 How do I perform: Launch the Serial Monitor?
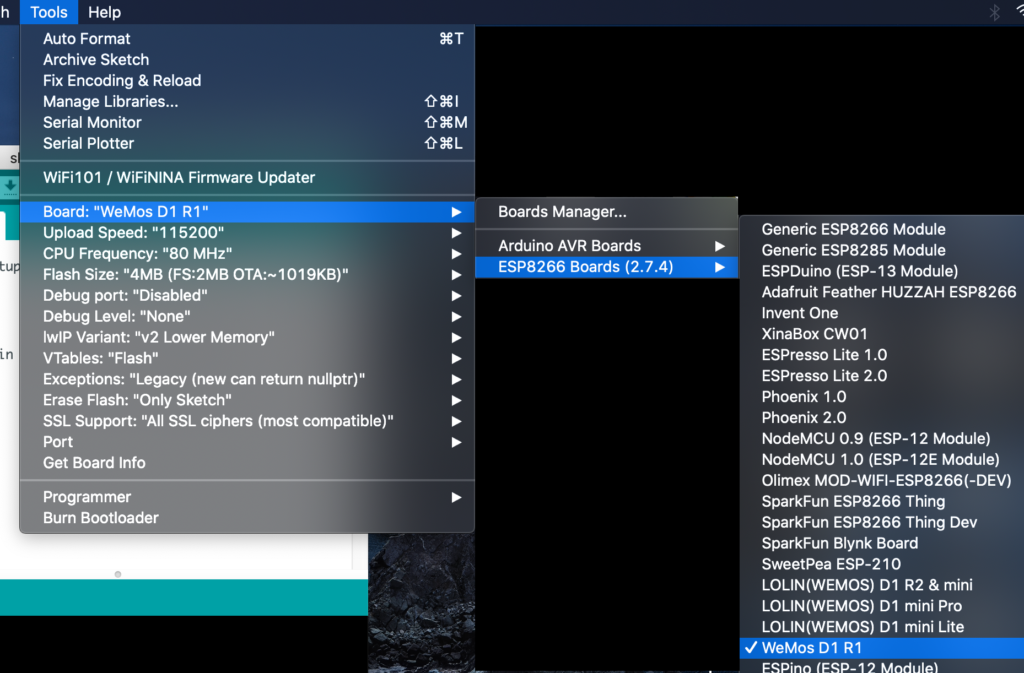point(248,122)
